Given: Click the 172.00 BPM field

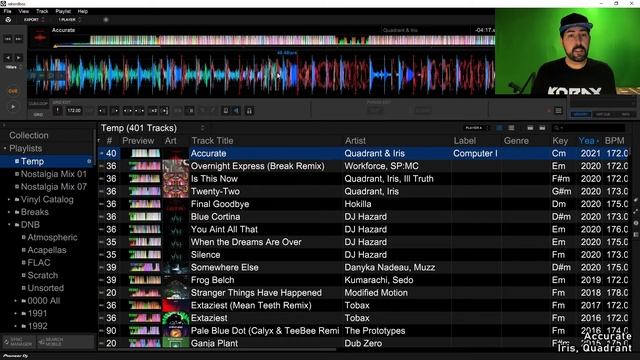Looking at the screenshot, I should pyautogui.click(x=74, y=110).
